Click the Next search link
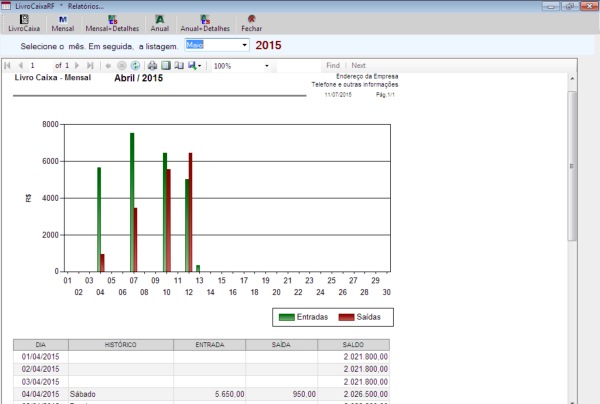 tap(358, 65)
